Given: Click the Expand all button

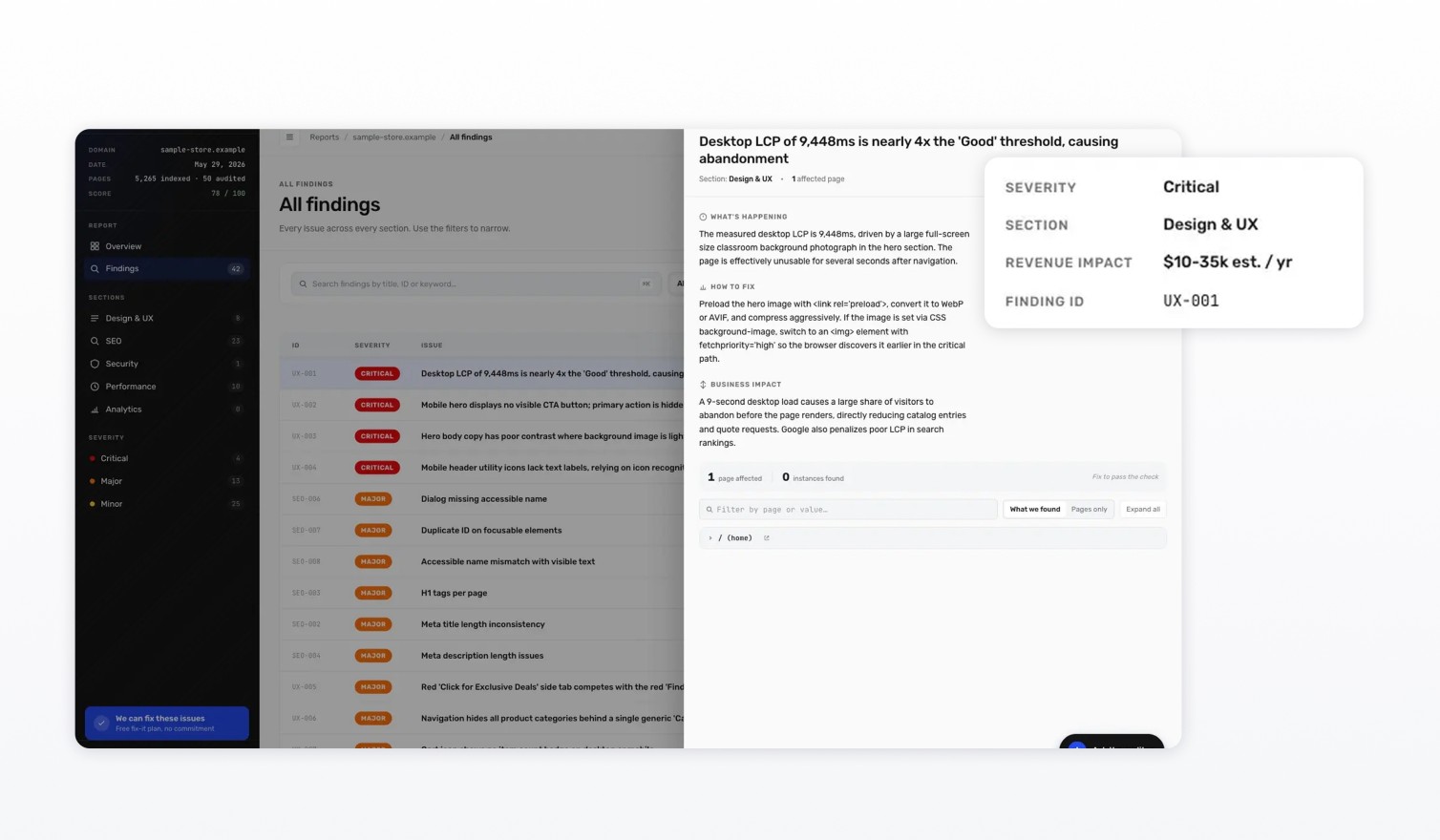Looking at the screenshot, I should (x=1143, y=510).
